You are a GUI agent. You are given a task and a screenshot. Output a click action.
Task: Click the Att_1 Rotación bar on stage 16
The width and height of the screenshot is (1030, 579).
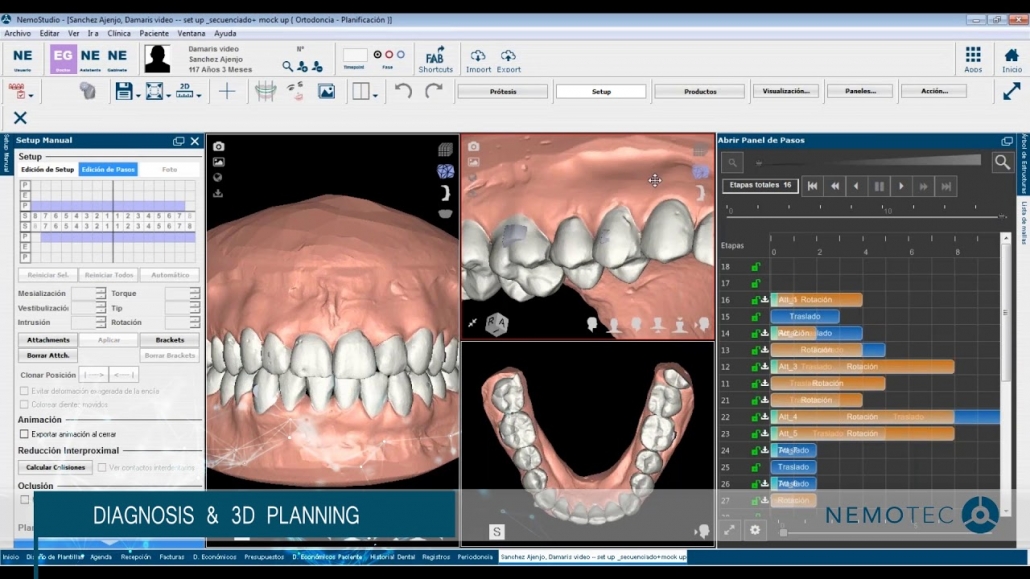point(816,300)
